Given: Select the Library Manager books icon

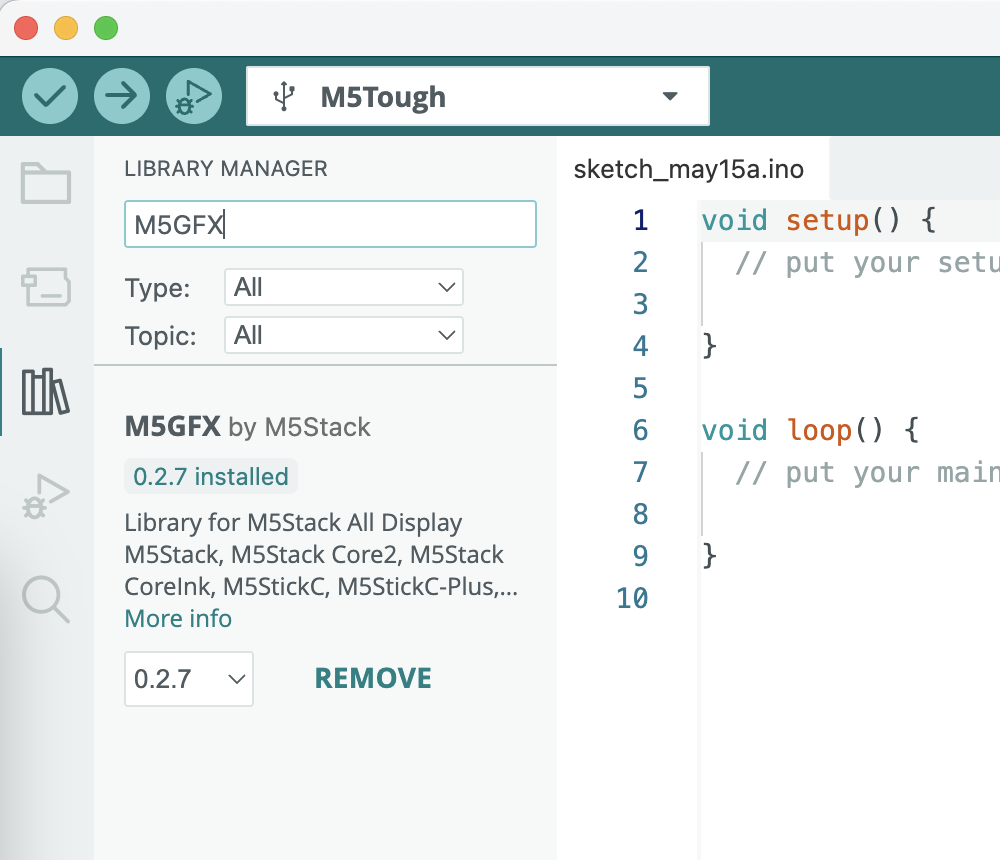Looking at the screenshot, I should [x=46, y=392].
